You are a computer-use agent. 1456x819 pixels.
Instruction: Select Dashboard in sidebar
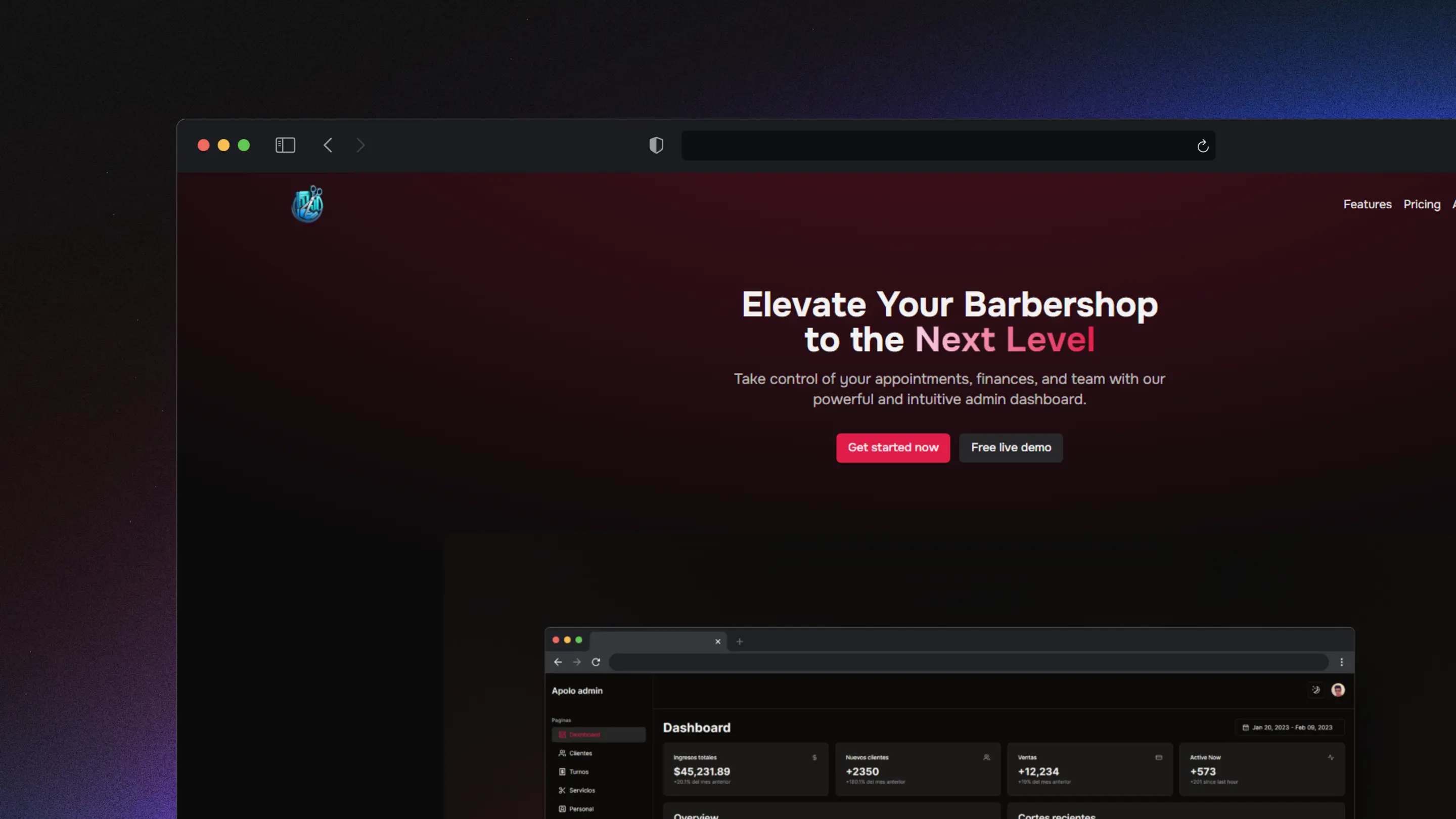pos(599,734)
